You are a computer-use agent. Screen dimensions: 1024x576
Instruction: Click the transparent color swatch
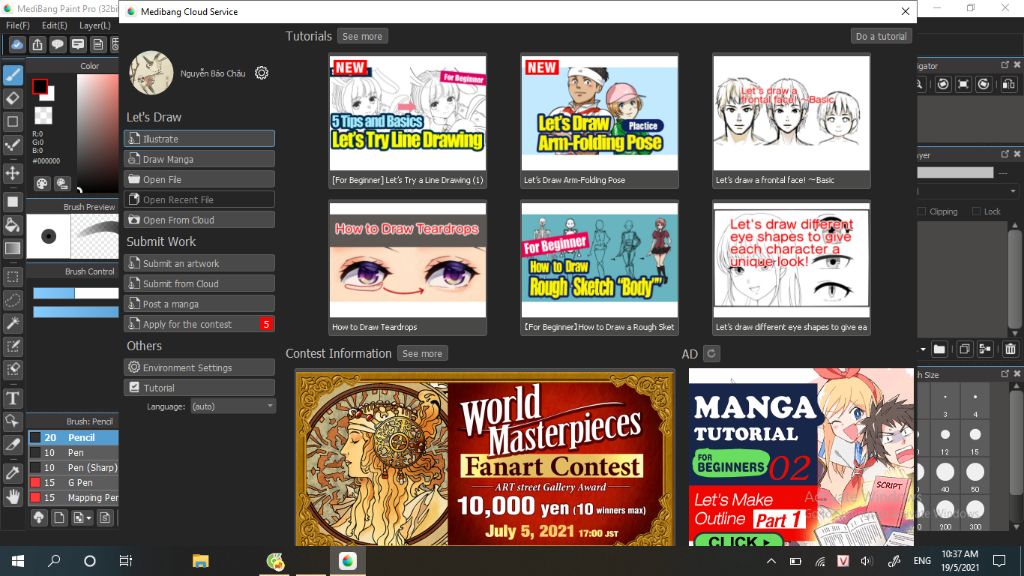coord(44,116)
